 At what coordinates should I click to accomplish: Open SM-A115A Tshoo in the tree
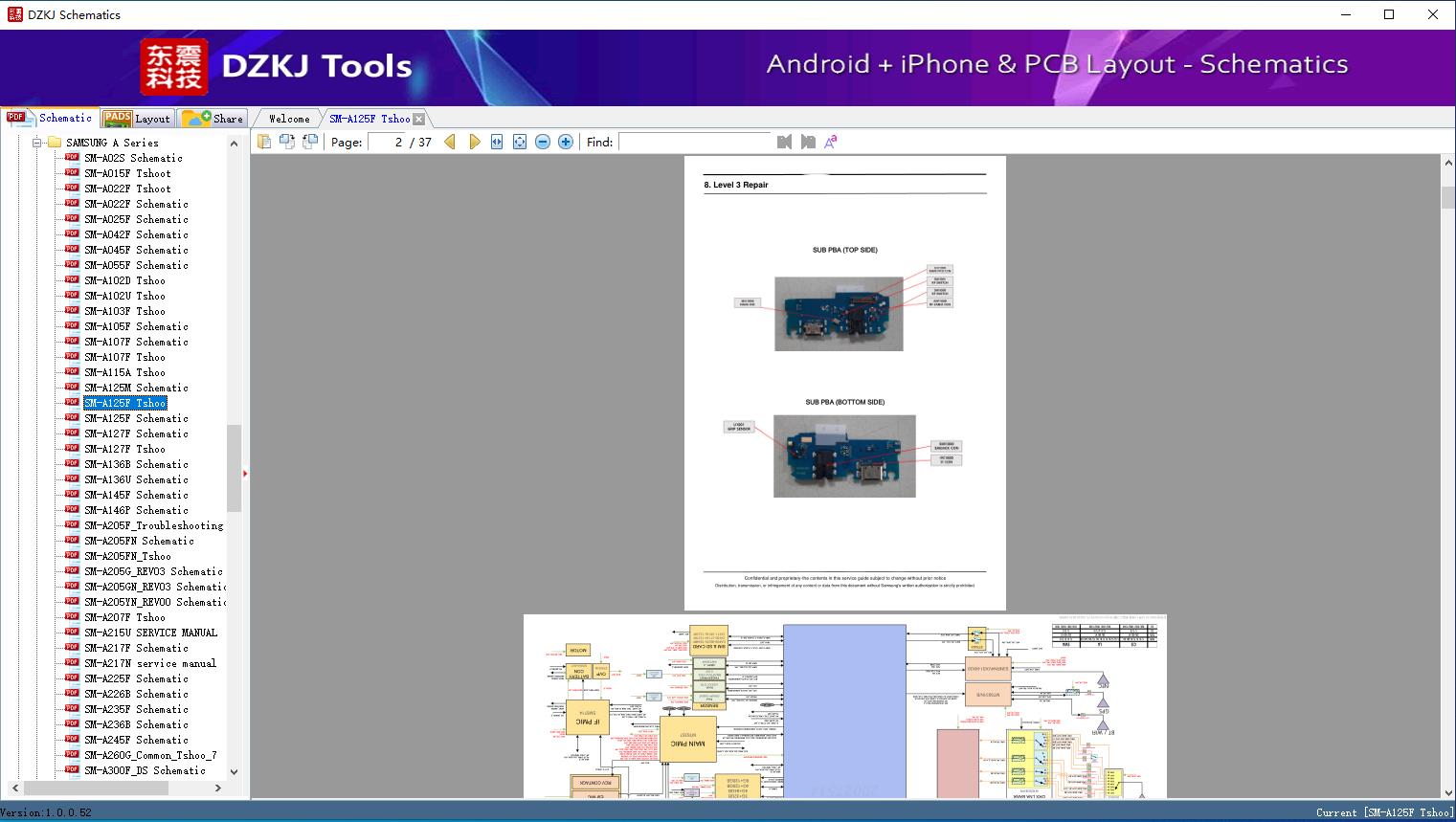[x=124, y=372]
